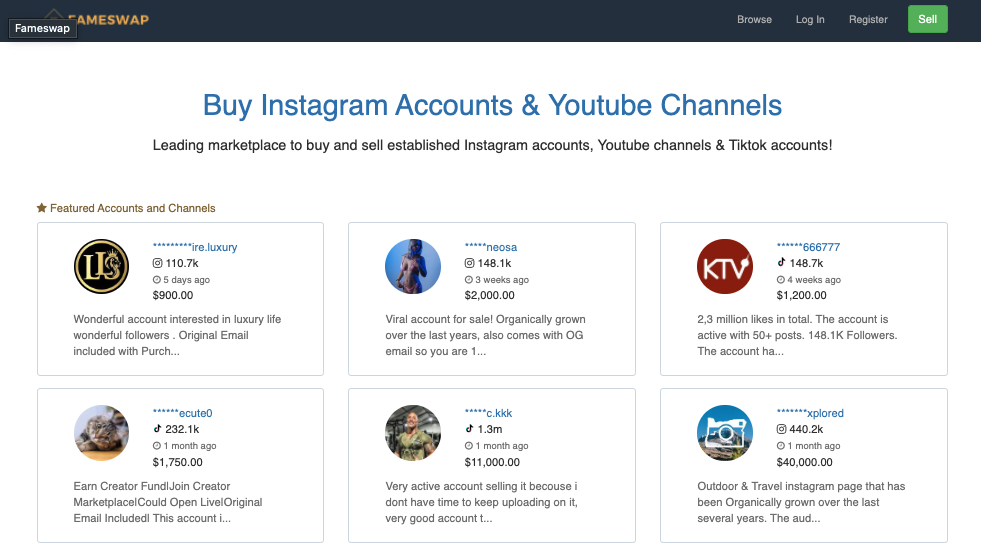Image resolution: width=981 pixels, height=552 pixels.
Task: Select the cat avatar for ecute0 listing
Action: coord(101,433)
